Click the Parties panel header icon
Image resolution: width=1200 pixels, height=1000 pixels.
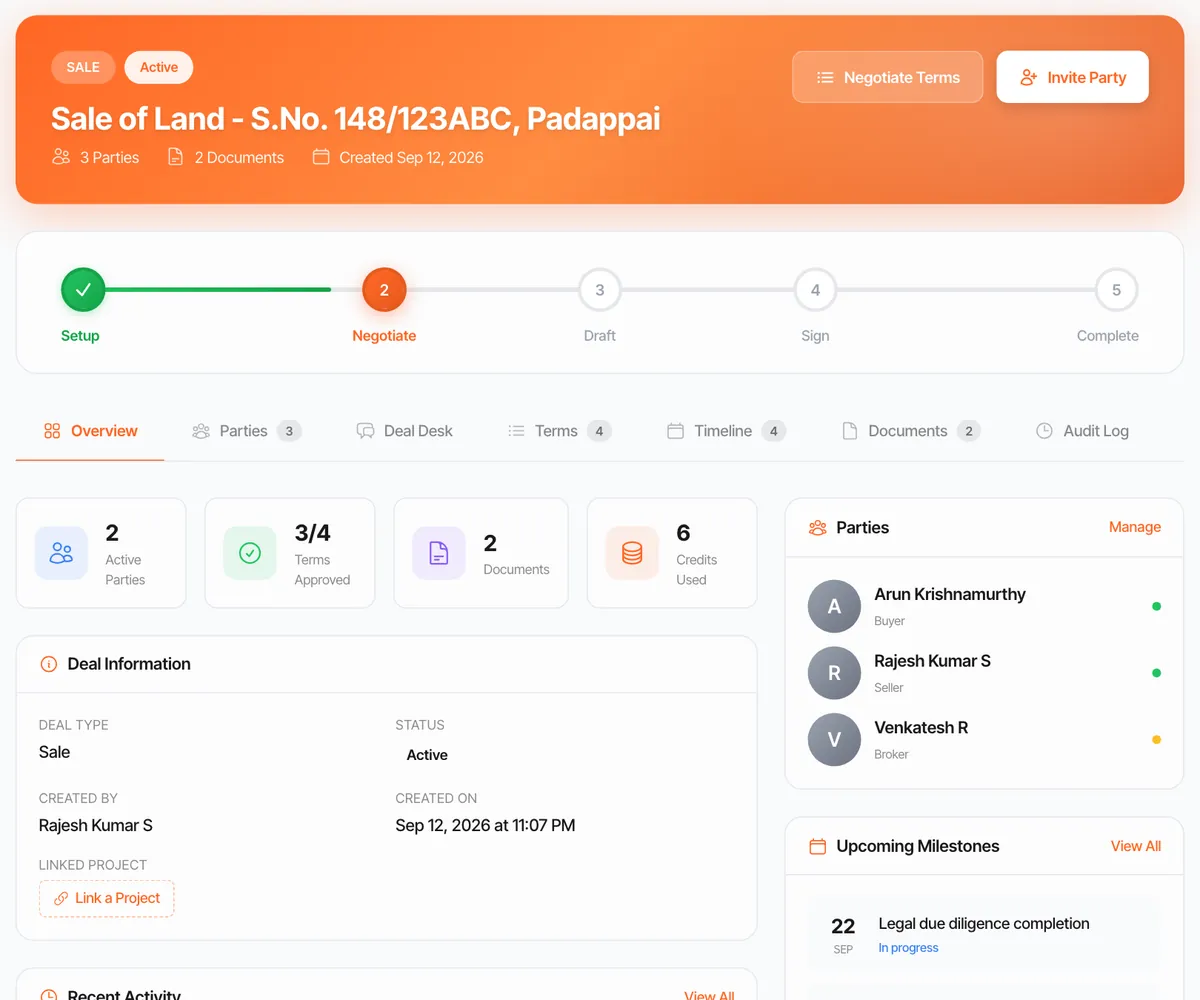point(817,528)
